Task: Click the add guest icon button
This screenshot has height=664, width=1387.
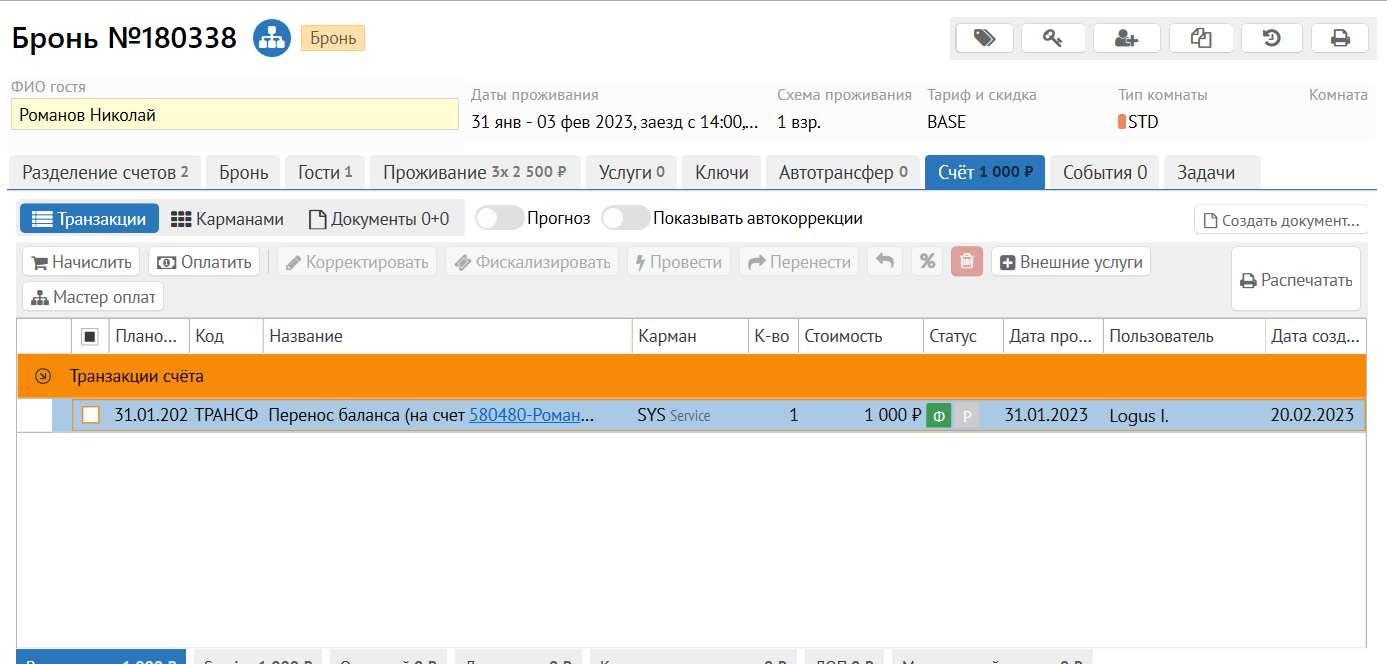Action: tap(1127, 38)
